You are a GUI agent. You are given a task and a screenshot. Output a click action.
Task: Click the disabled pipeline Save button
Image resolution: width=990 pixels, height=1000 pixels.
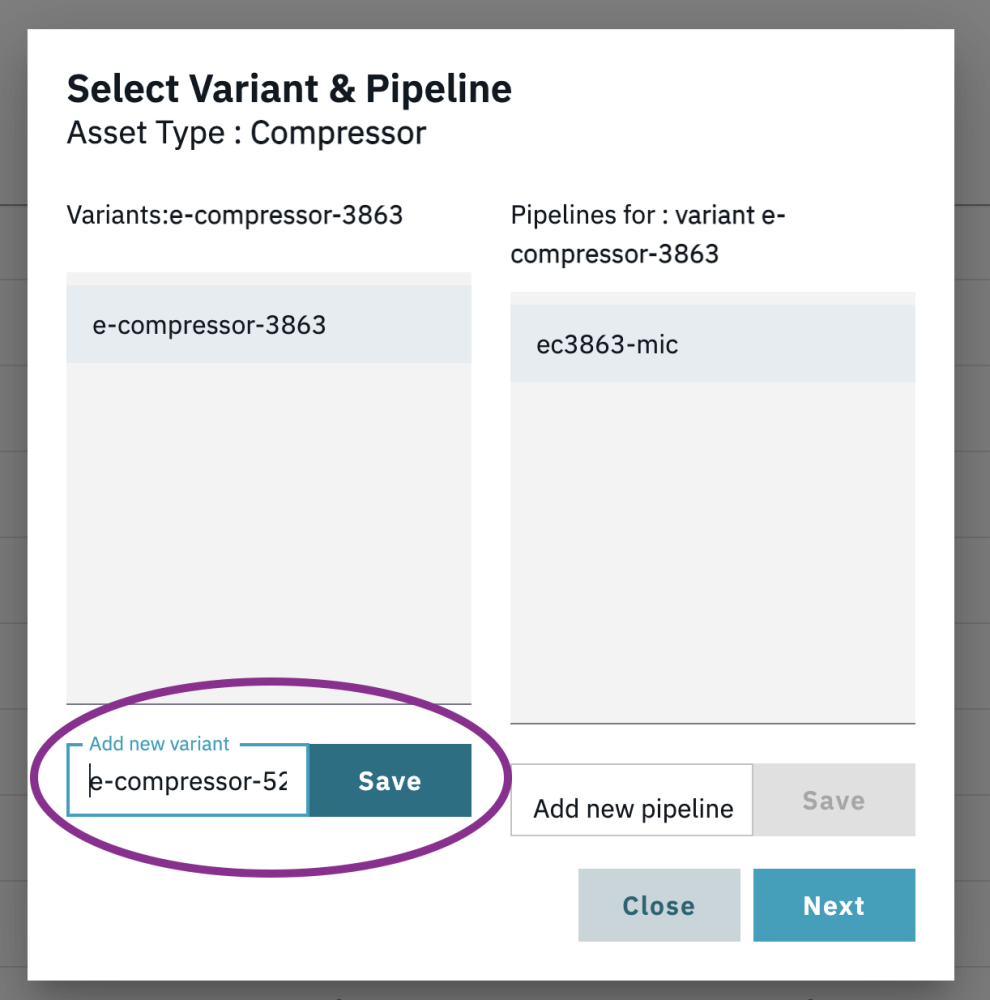tap(834, 799)
